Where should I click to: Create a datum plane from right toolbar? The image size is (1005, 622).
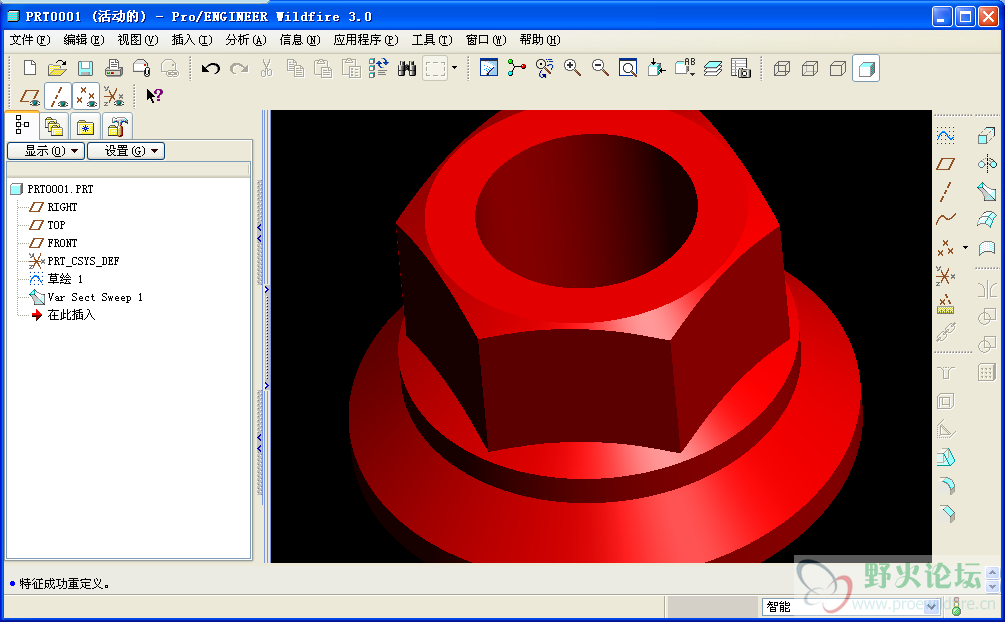click(x=945, y=164)
